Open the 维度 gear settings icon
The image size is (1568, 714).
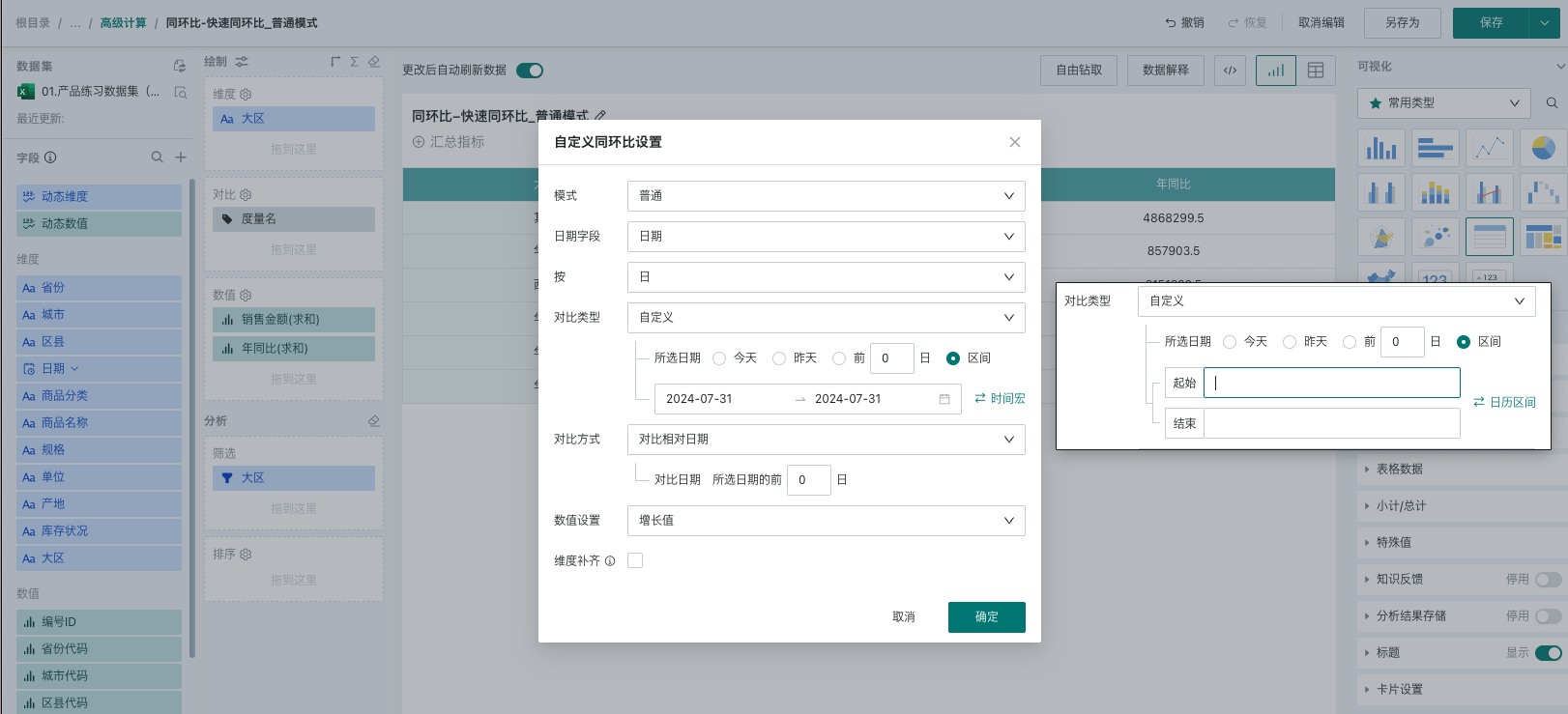click(246, 95)
